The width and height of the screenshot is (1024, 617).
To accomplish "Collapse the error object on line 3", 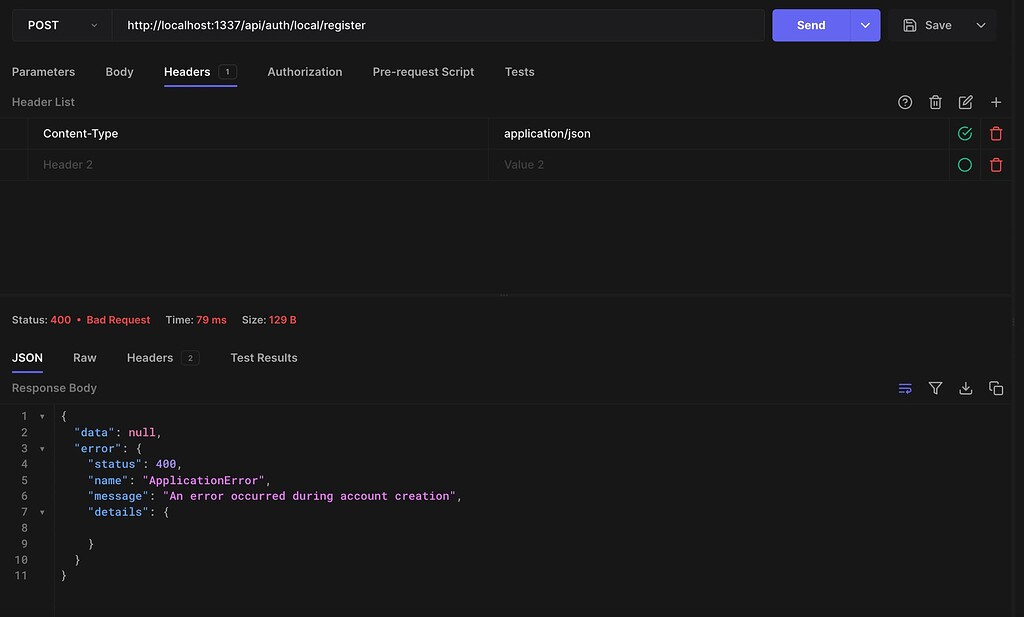I will click(41, 448).
